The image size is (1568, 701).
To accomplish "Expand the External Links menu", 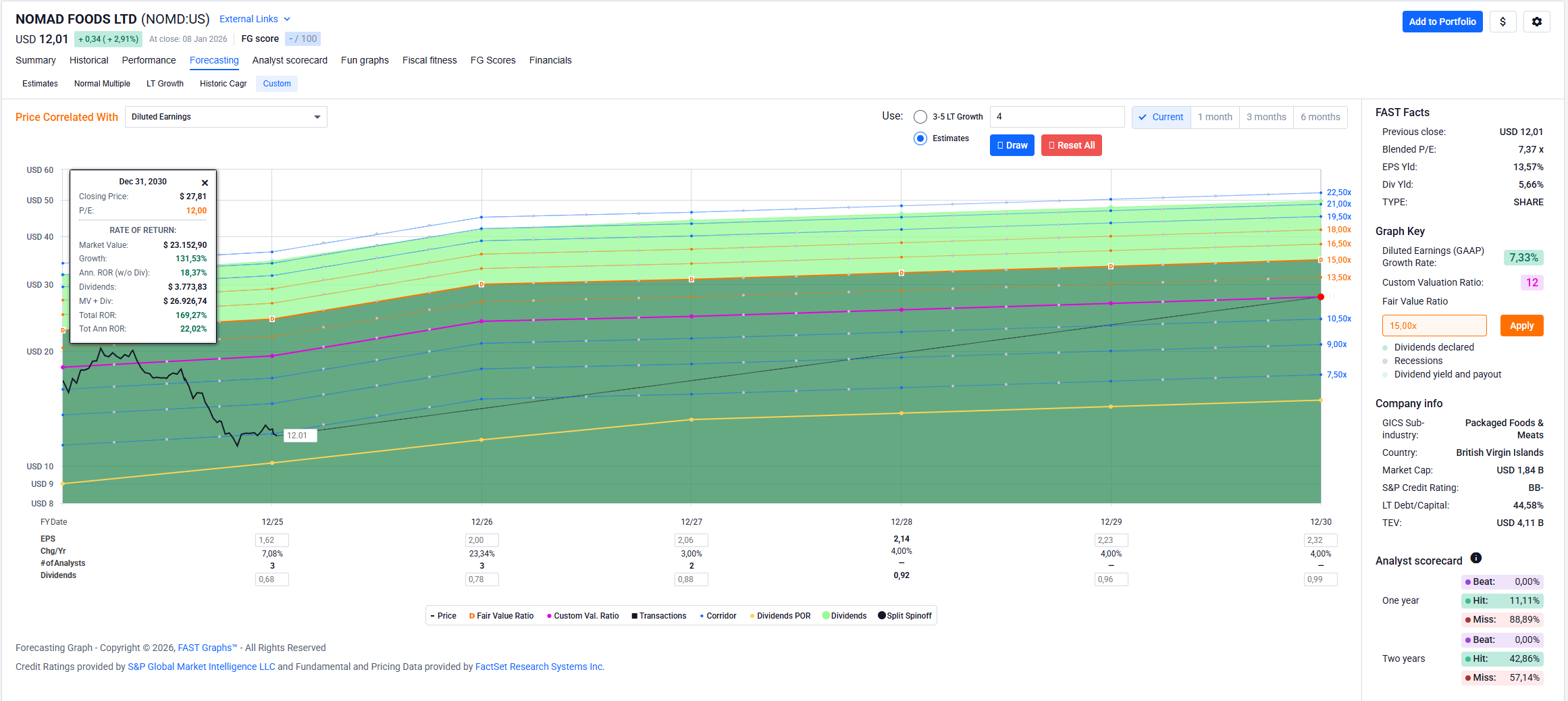I will (255, 19).
